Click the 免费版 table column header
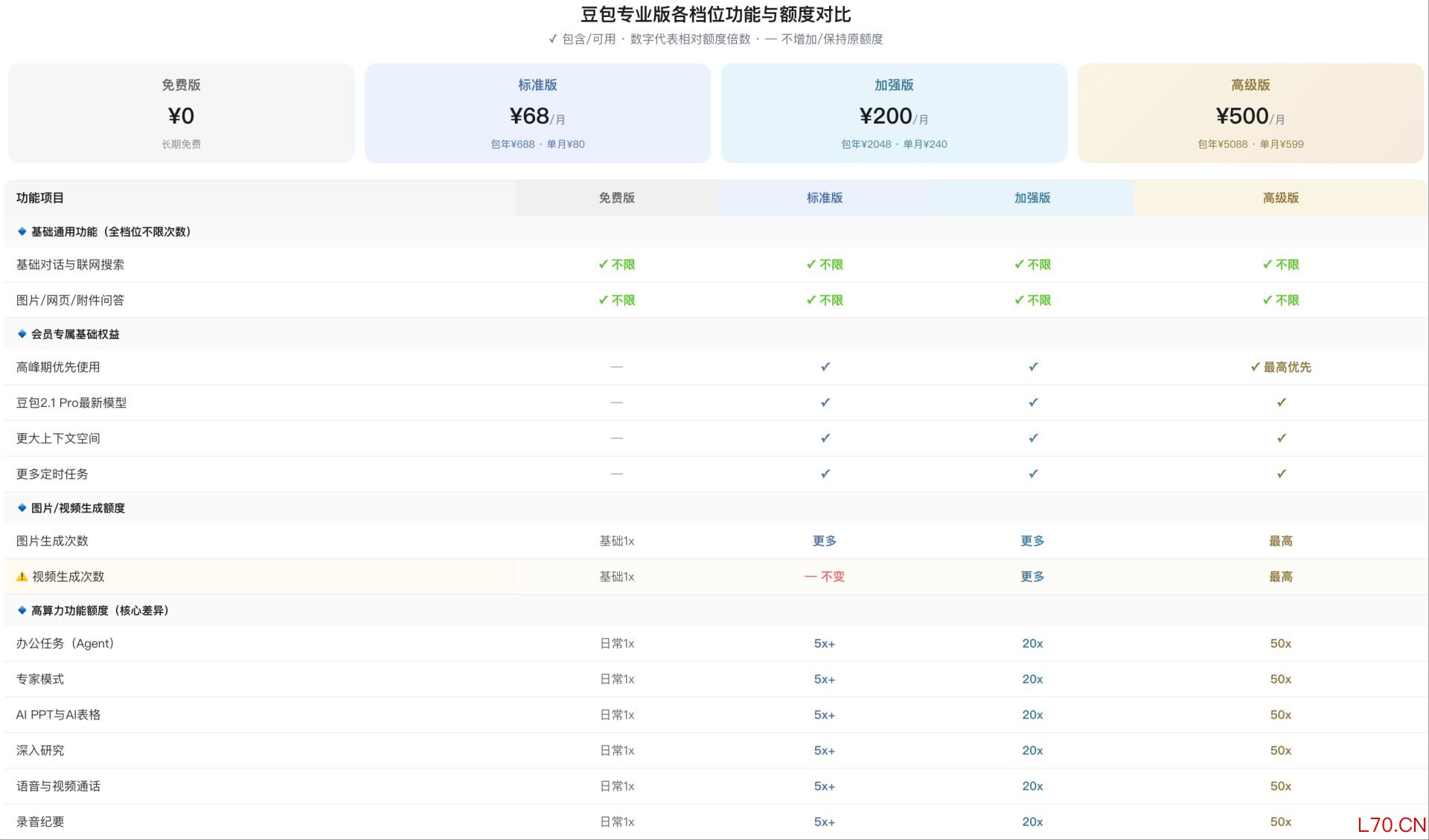This screenshot has height=840, width=1429. click(x=616, y=198)
